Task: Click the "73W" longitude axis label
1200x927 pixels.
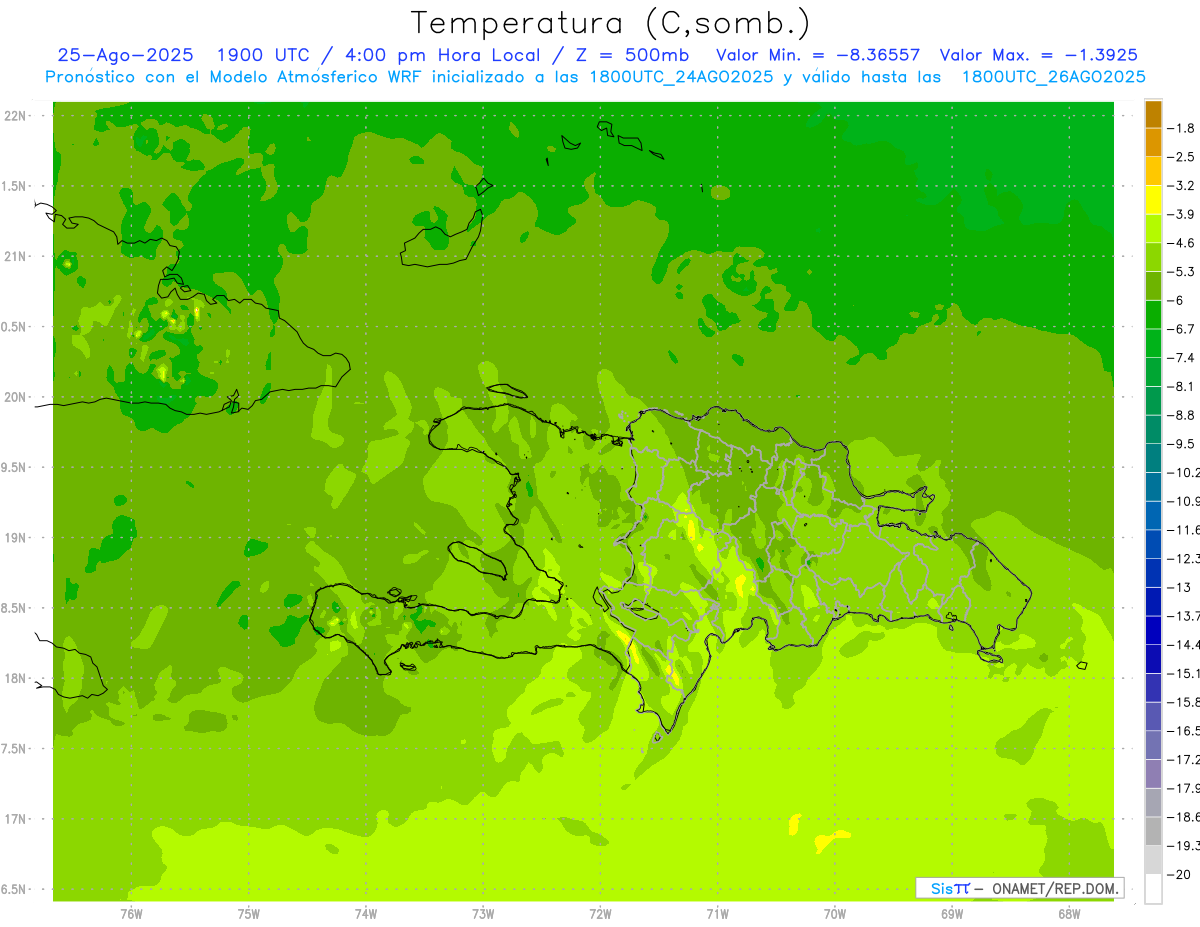Action: click(483, 914)
